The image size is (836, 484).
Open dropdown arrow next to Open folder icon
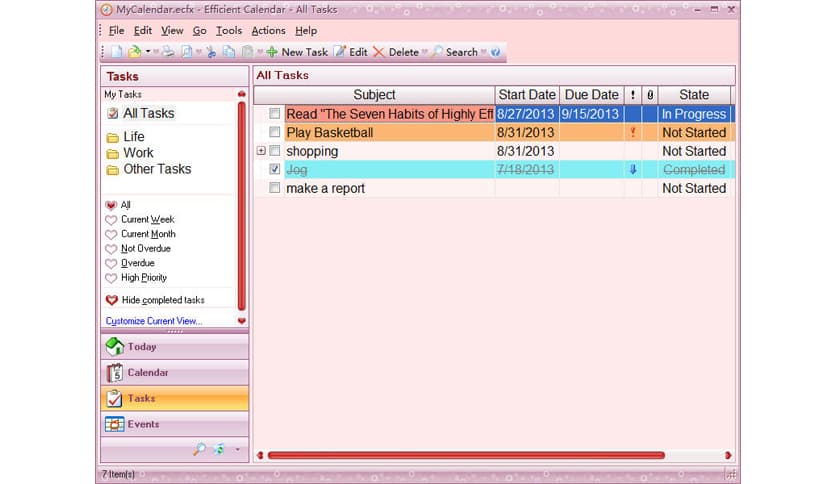(x=148, y=52)
